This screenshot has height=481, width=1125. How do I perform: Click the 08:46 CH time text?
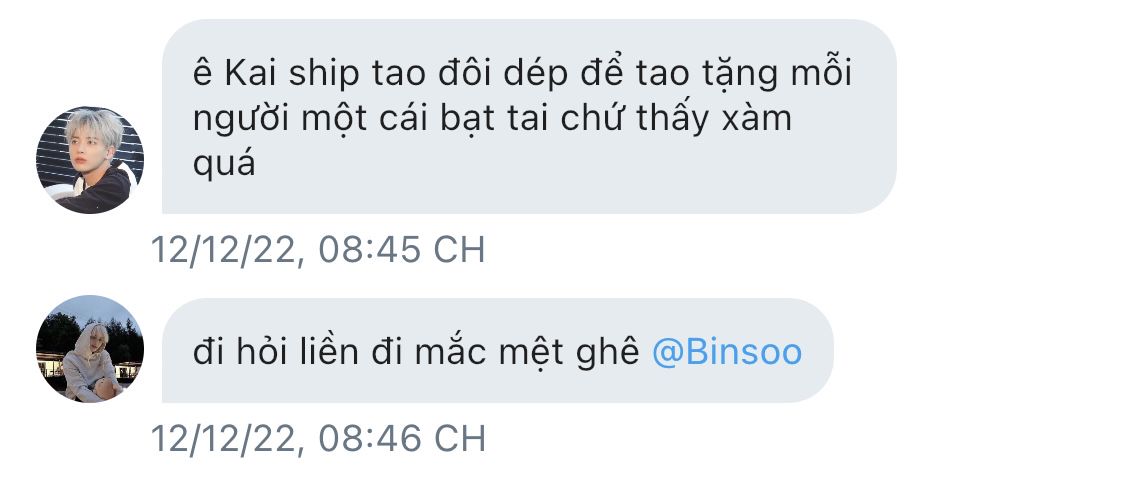coord(402,439)
